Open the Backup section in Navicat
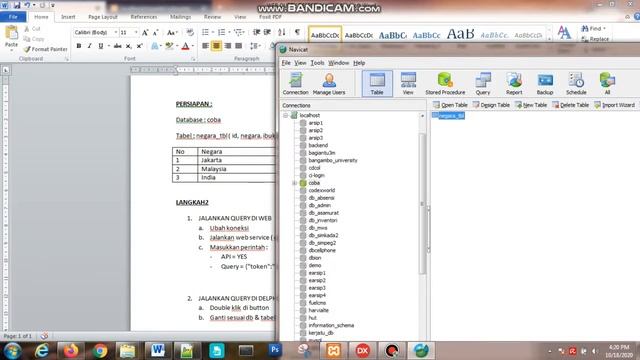Image resolution: width=640 pixels, height=360 pixels. coord(545,84)
